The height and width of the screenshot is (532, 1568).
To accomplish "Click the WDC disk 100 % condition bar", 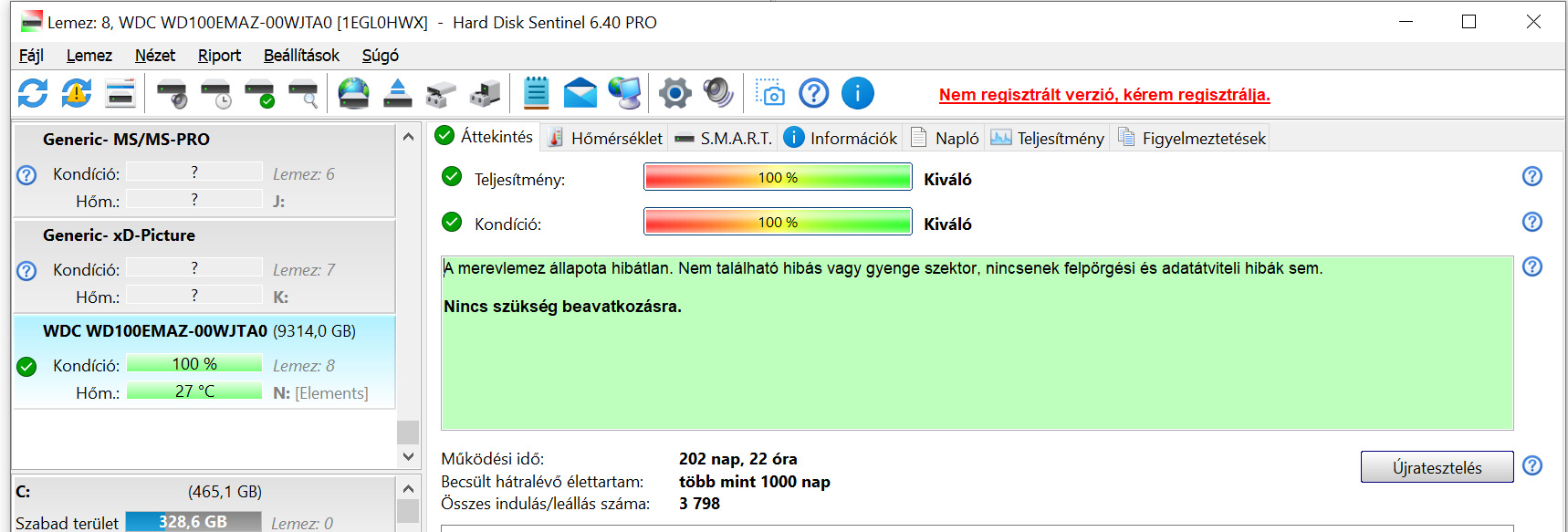I will click(194, 364).
